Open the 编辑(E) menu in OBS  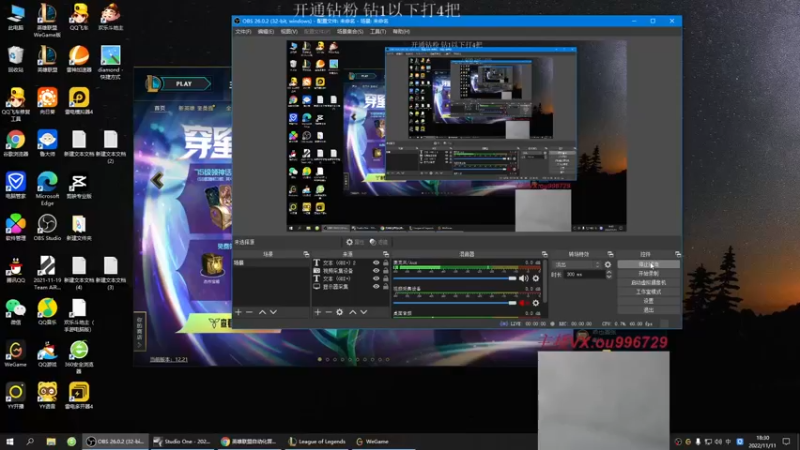265,32
